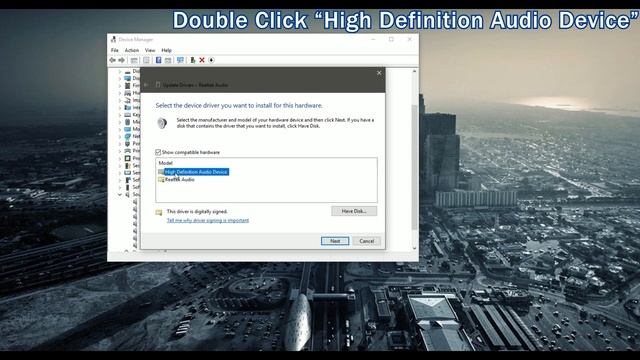
Task: Click the Keyboards device icon in tree
Action: click(x=128, y=115)
